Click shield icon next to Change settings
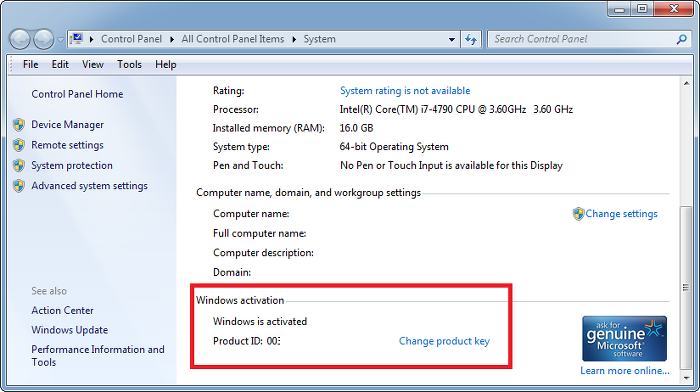 (x=579, y=214)
